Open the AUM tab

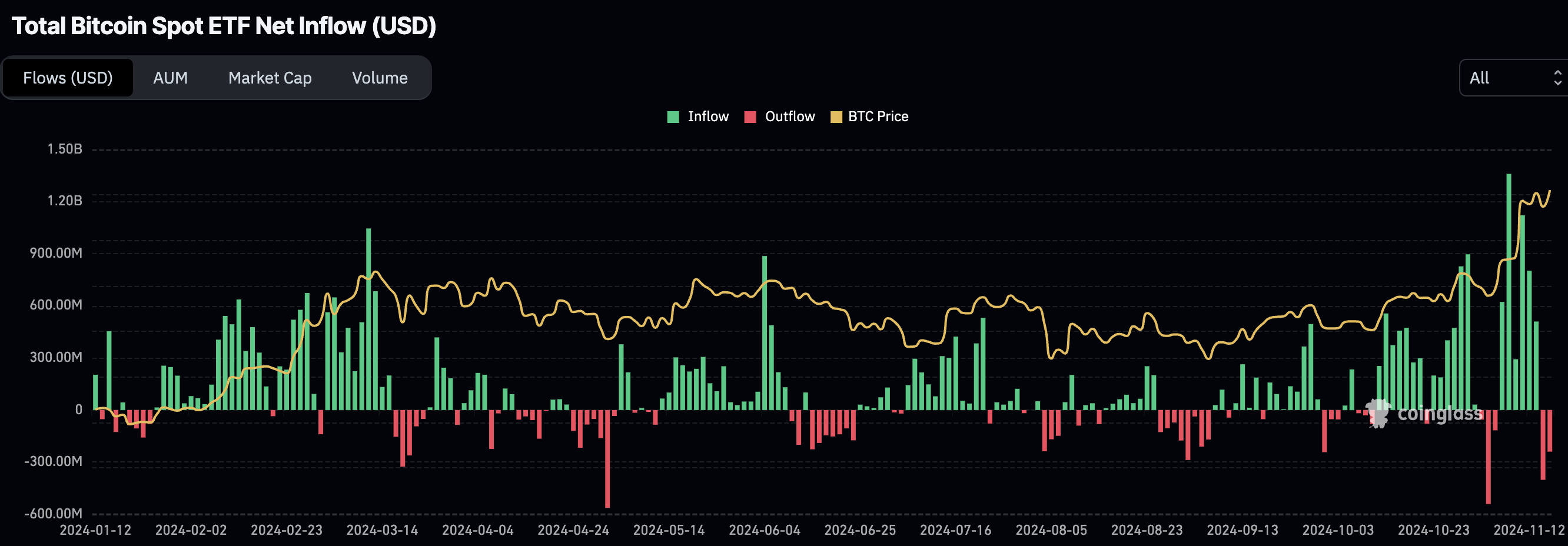[x=171, y=78]
